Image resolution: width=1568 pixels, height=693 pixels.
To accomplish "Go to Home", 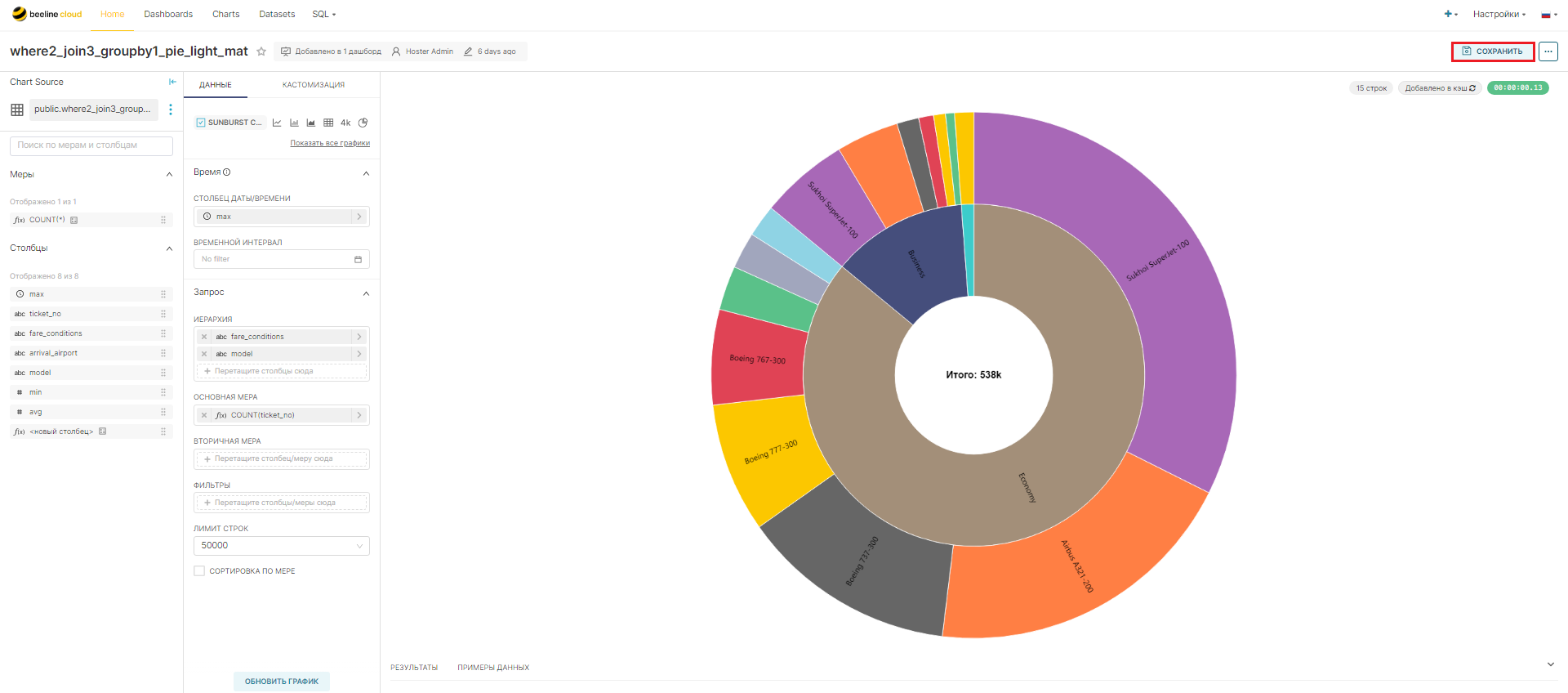I will point(113,14).
